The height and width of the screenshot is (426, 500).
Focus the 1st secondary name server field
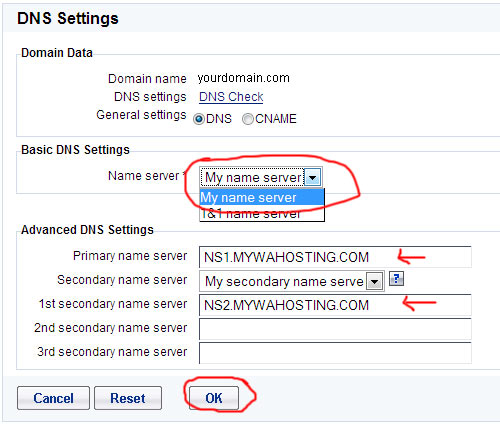point(335,305)
